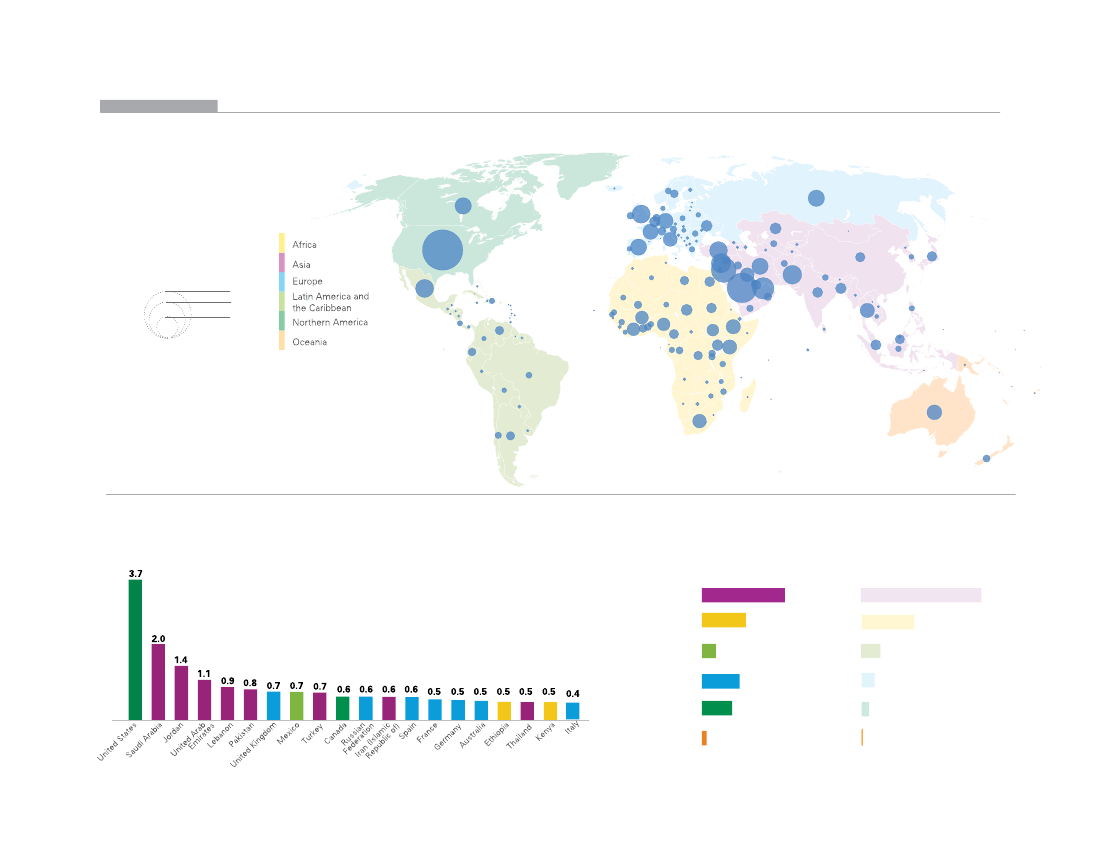Image resolution: width=1100 pixels, height=850 pixels.
Task: Click the Jordan bar in the chart
Action: (x=181, y=693)
